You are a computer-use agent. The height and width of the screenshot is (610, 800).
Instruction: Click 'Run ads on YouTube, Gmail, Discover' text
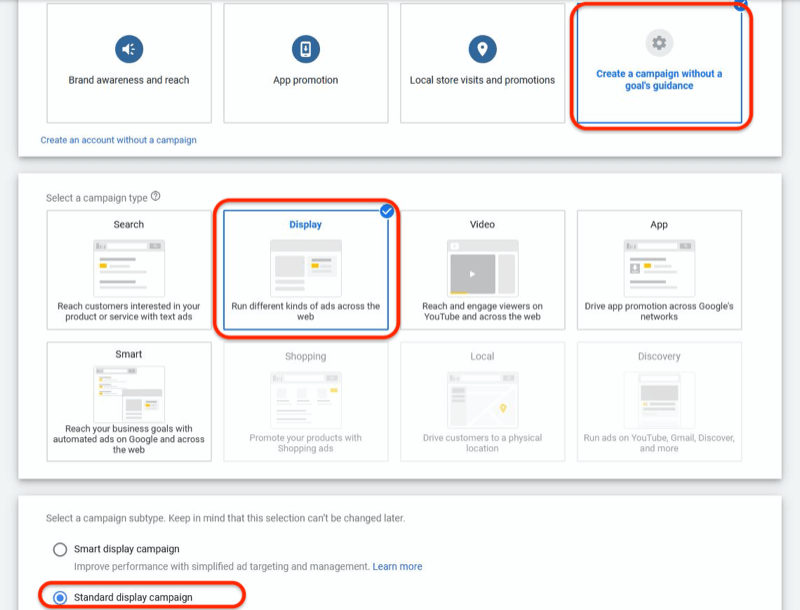tap(659, 443)
